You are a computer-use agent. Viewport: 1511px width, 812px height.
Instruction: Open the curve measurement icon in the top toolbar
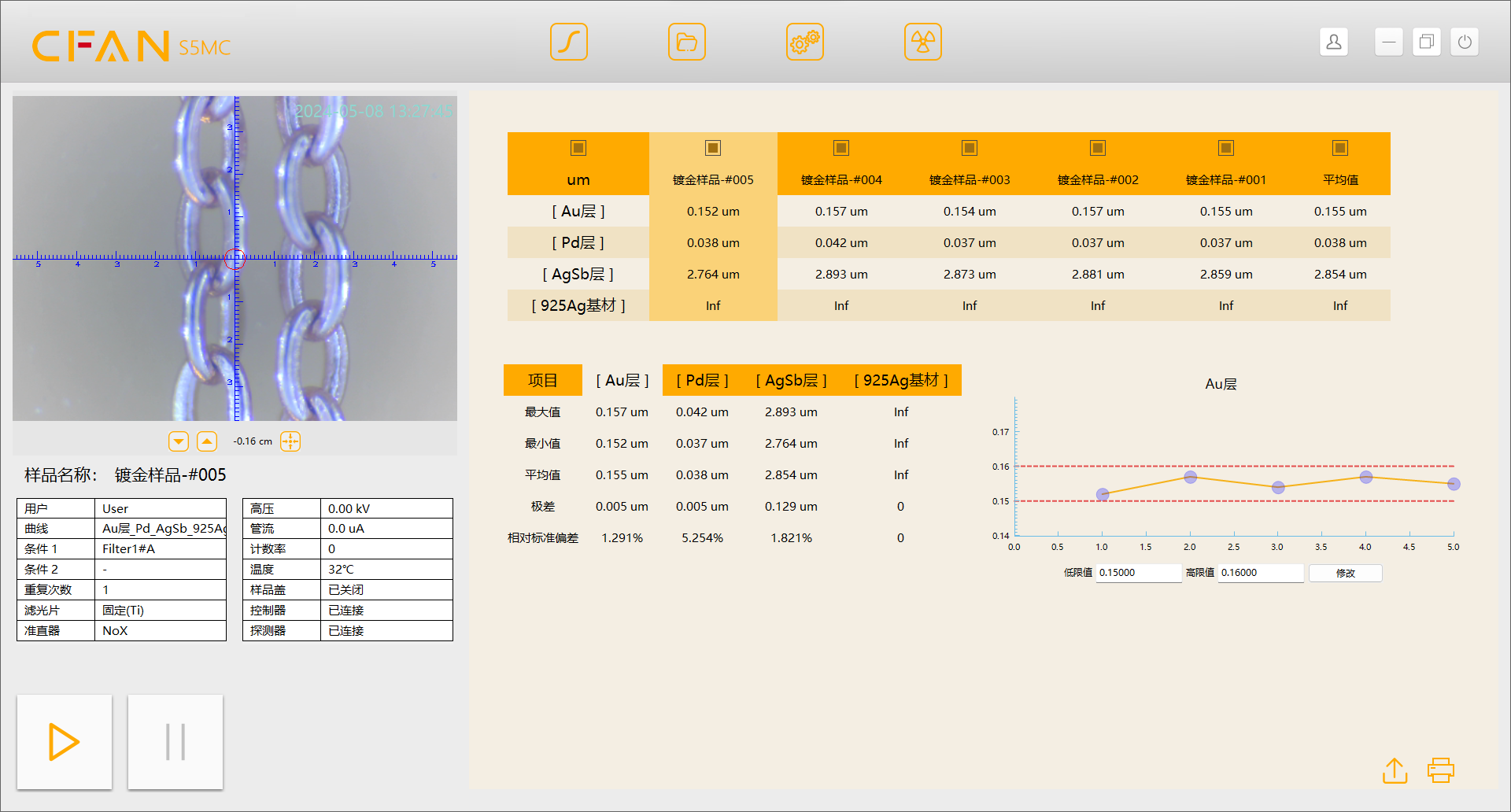(x=569, y=42)
